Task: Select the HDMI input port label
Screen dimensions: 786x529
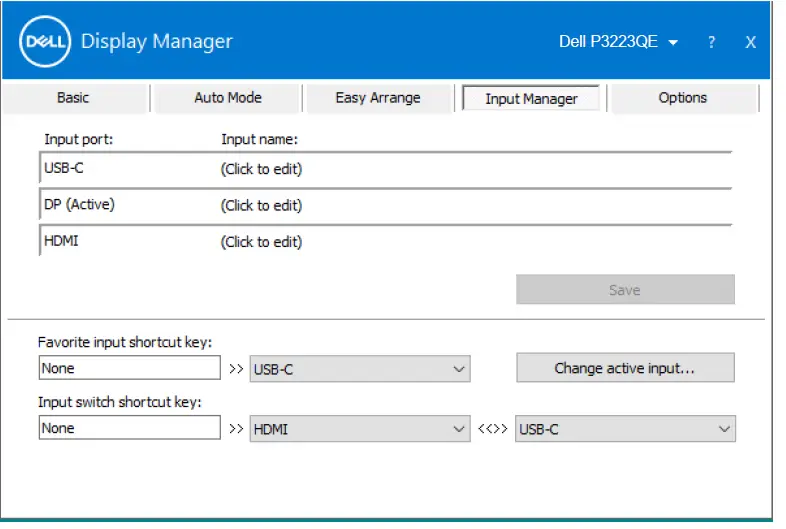Action: 61,241
